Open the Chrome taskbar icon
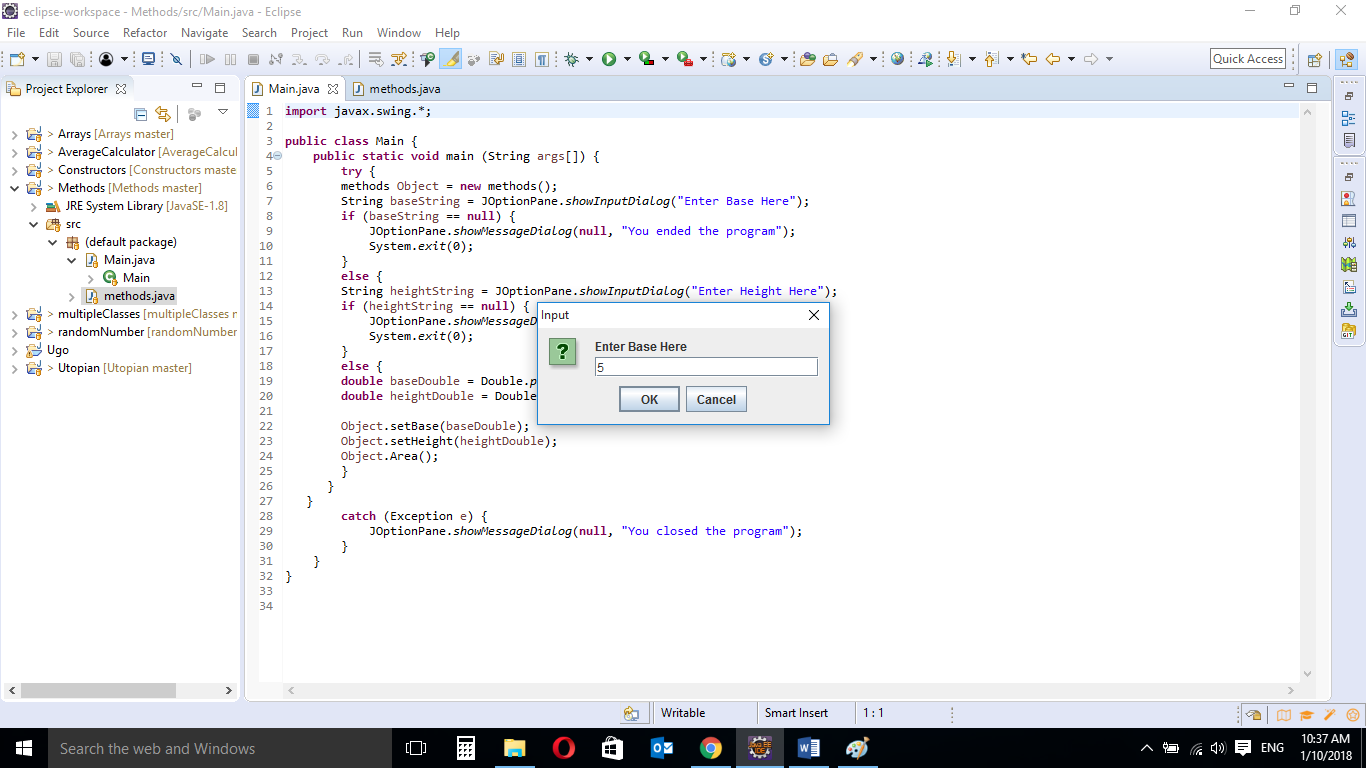 pyautogui.click(x=711, y=748)
